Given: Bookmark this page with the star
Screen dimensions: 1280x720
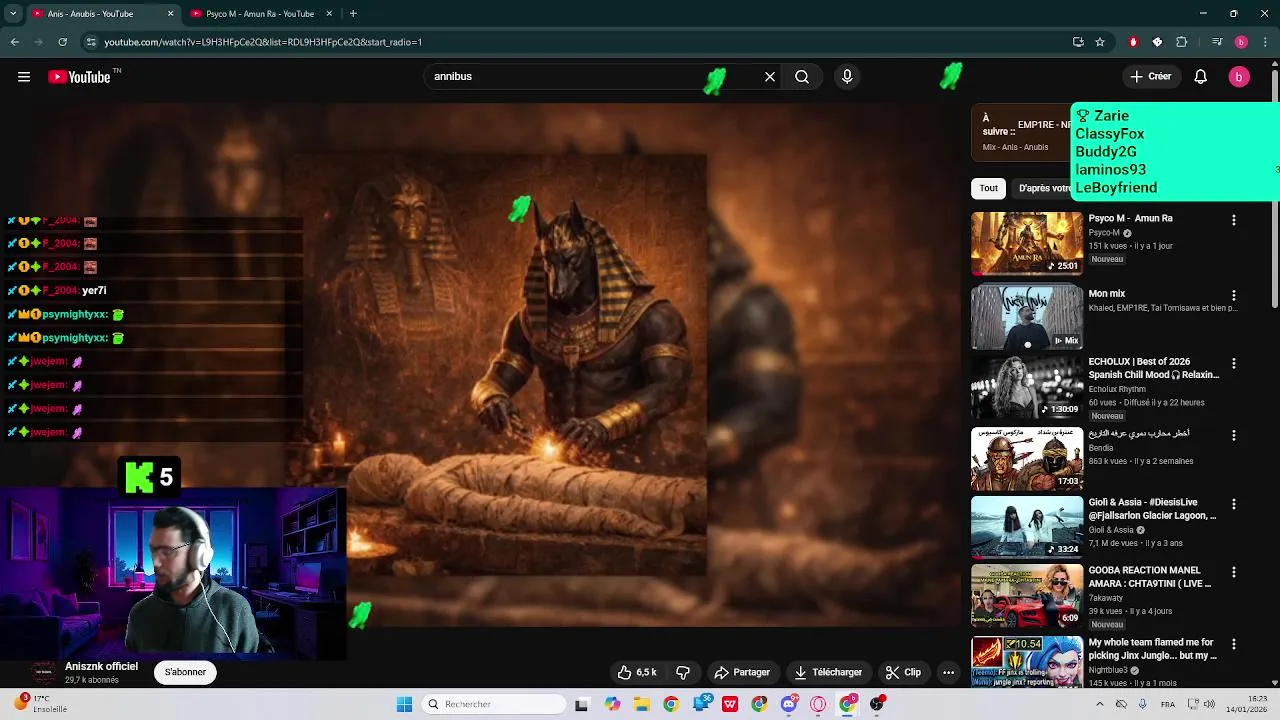Looking at the screenshot, I should [1100, 42].
